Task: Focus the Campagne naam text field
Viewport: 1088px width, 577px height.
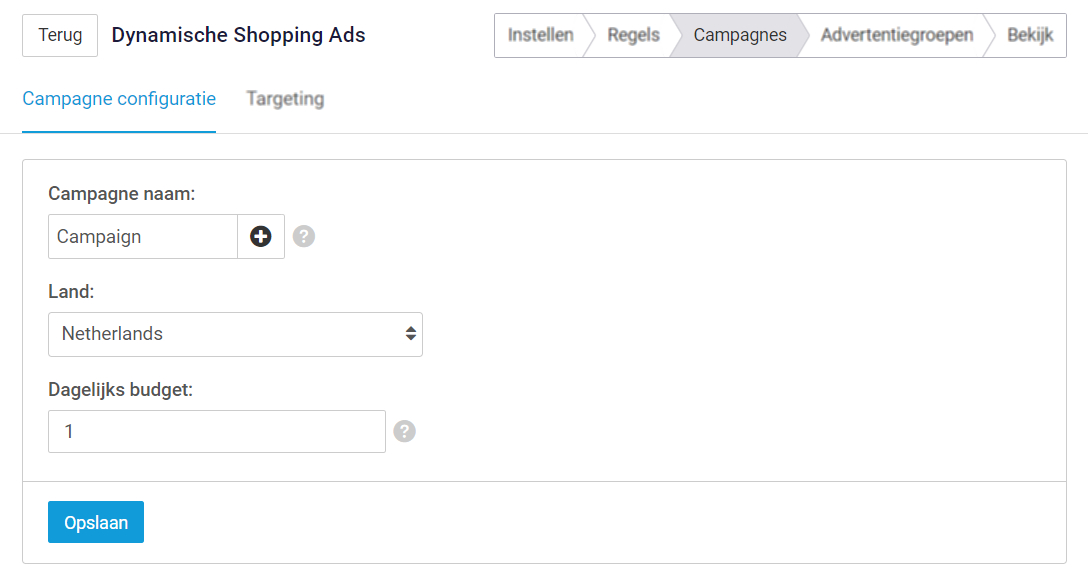Action: [x=143, y=236]
